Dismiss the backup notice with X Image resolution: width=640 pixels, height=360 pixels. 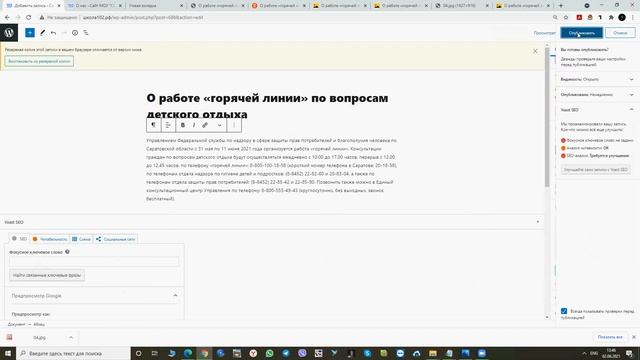(x=535, y=51)
